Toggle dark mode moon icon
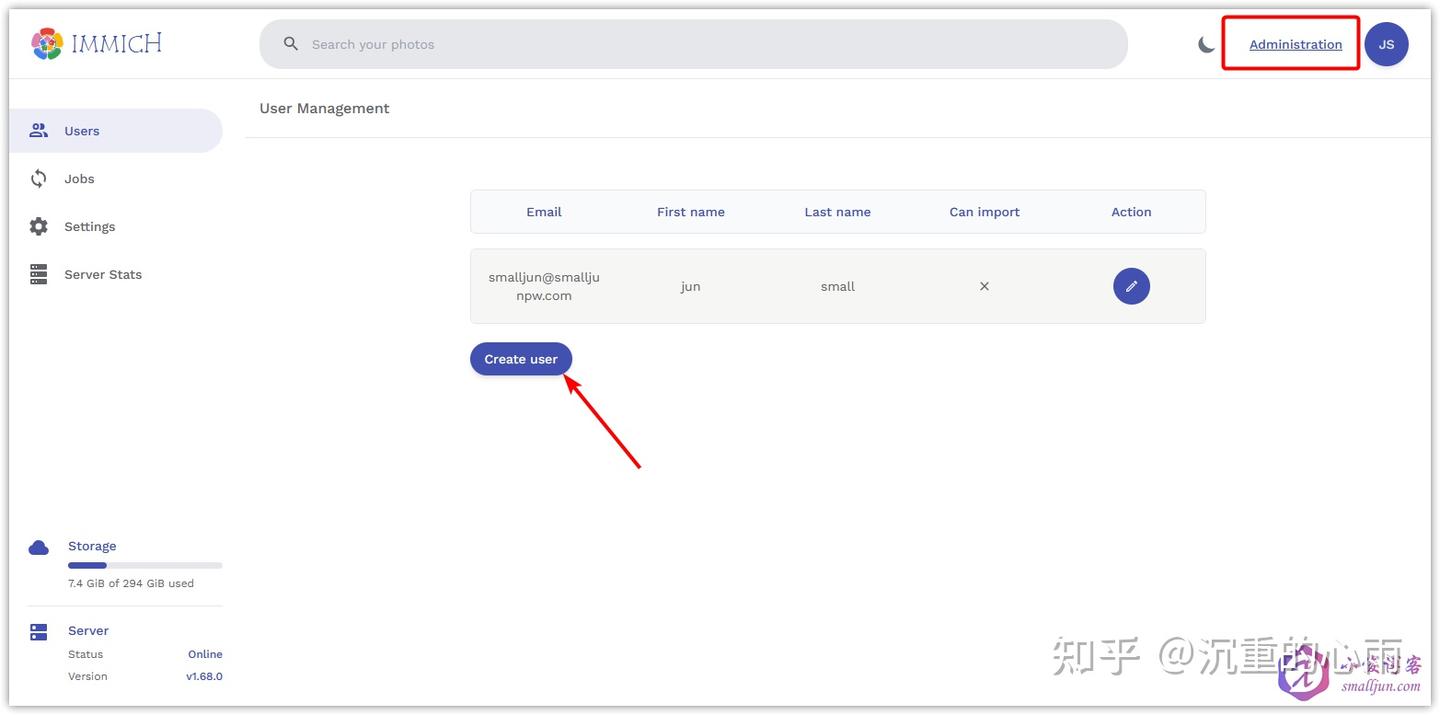Viewport: 1440px width, 715px height. [x=1207, y=44]
